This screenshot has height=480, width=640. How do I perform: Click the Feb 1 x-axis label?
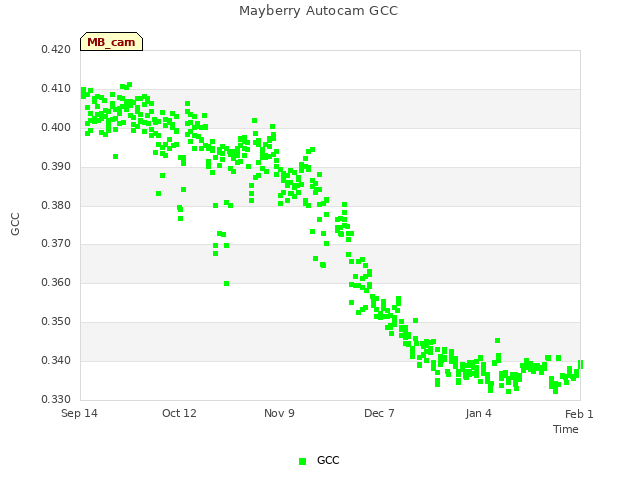(579, 414)
